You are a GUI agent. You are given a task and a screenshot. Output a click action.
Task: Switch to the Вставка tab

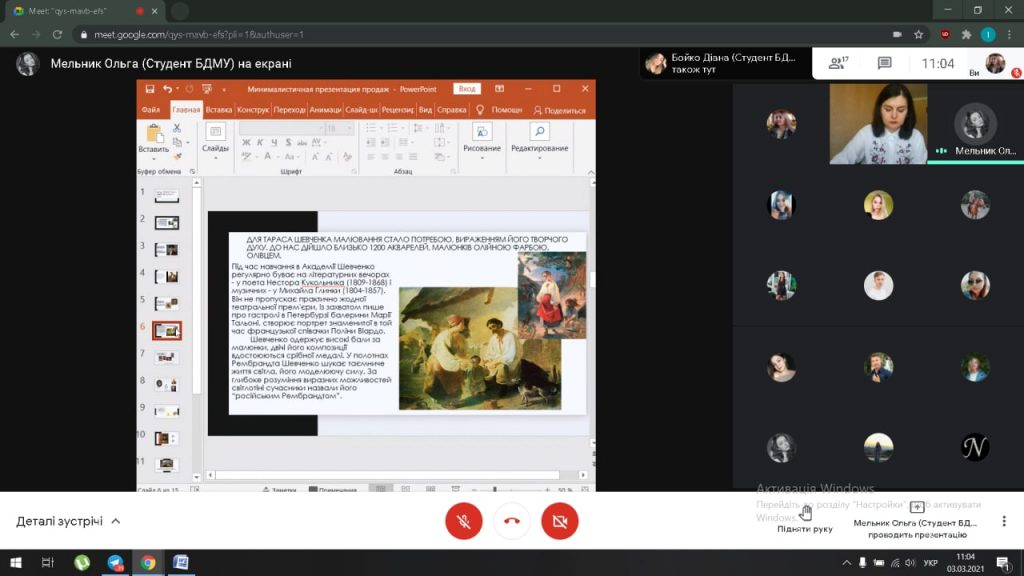[219, 110]
